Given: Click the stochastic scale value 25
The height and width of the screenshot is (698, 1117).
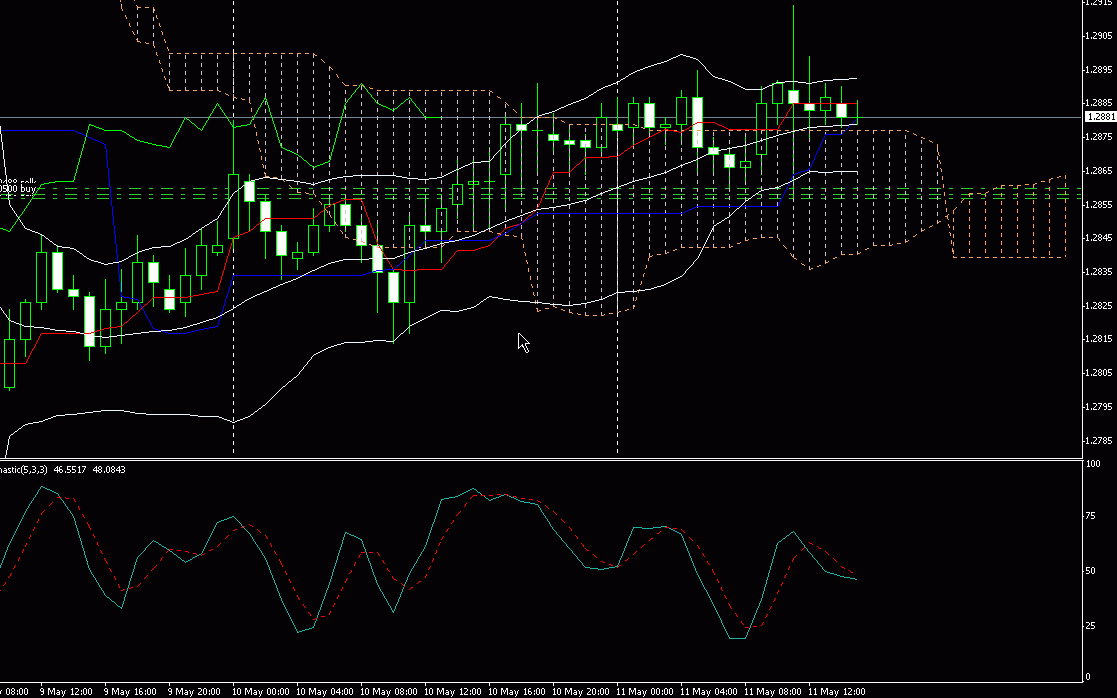Looking at the screenshot, I should coord(1091,625).
